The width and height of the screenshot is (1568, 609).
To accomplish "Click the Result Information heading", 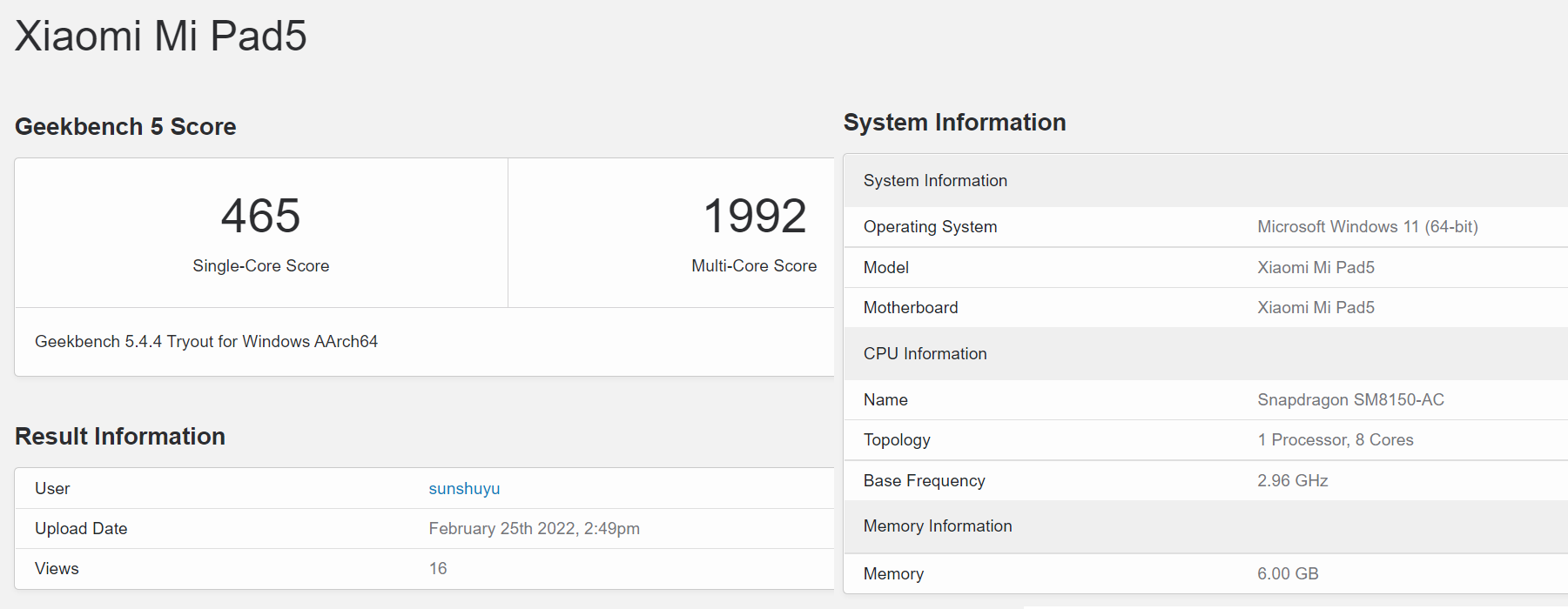I will [120, 437].
